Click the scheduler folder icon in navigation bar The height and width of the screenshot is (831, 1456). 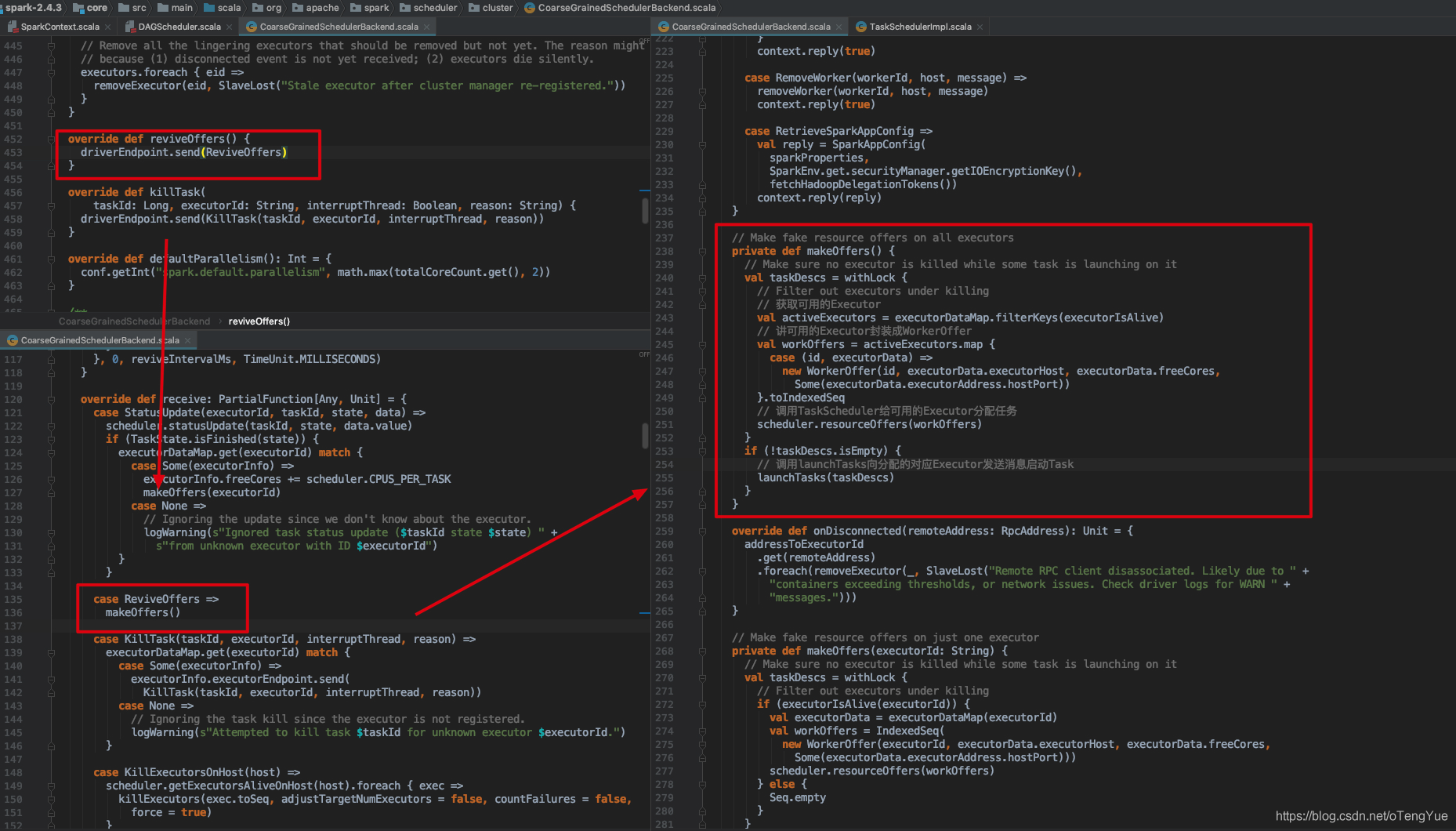405,8
